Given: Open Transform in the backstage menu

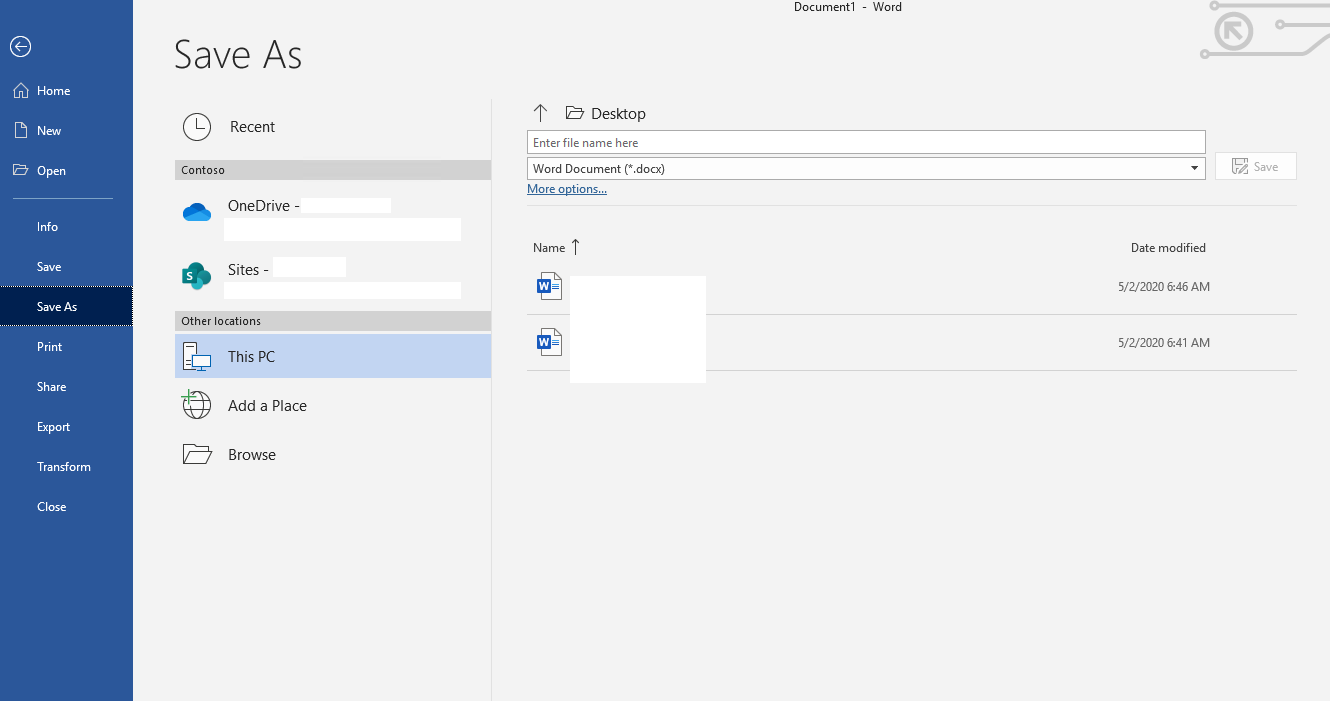Looking at the screenshot, I should click(66, 467).
